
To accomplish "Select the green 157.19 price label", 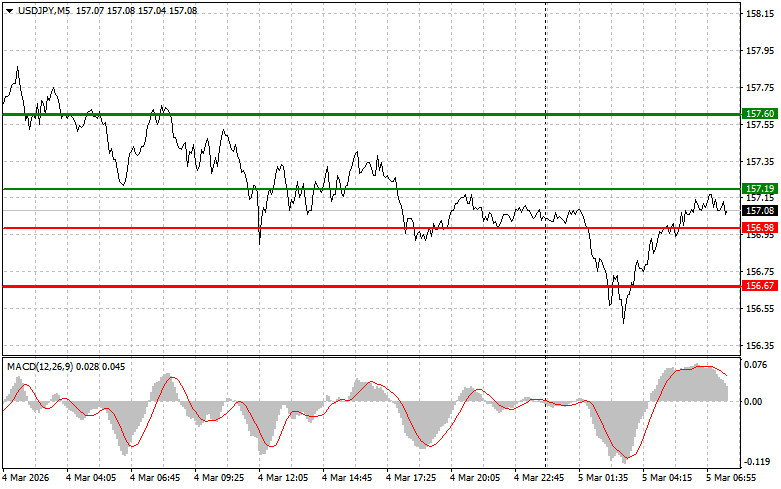I will 760,189.
